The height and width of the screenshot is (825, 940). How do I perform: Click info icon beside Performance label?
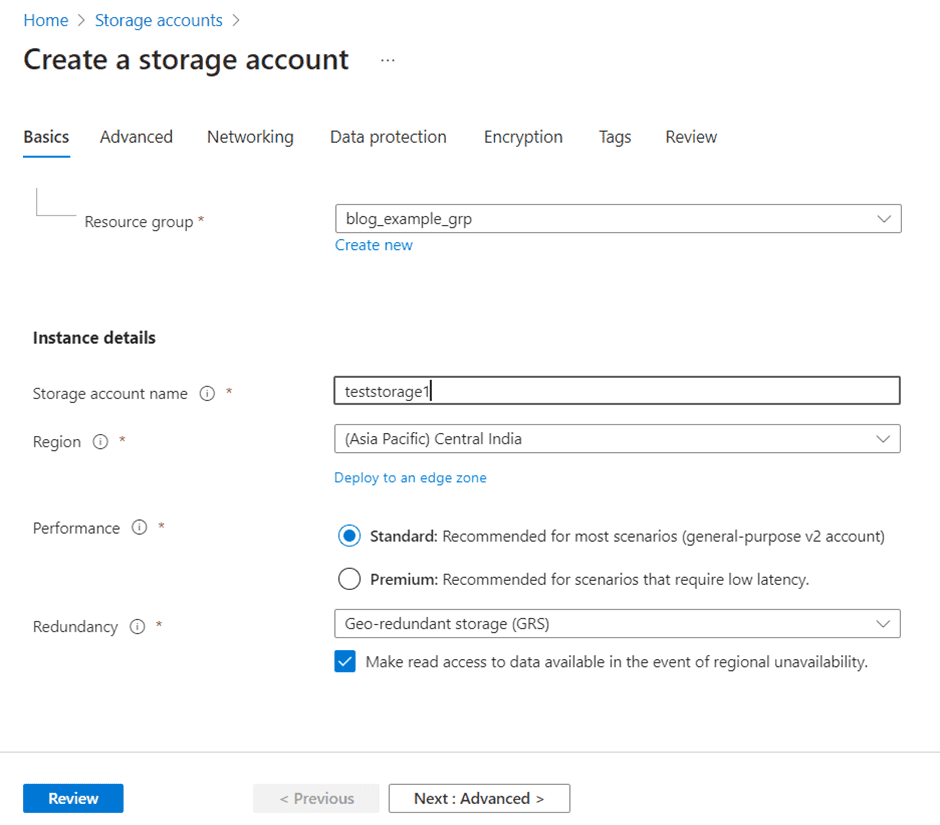[139, 528]
